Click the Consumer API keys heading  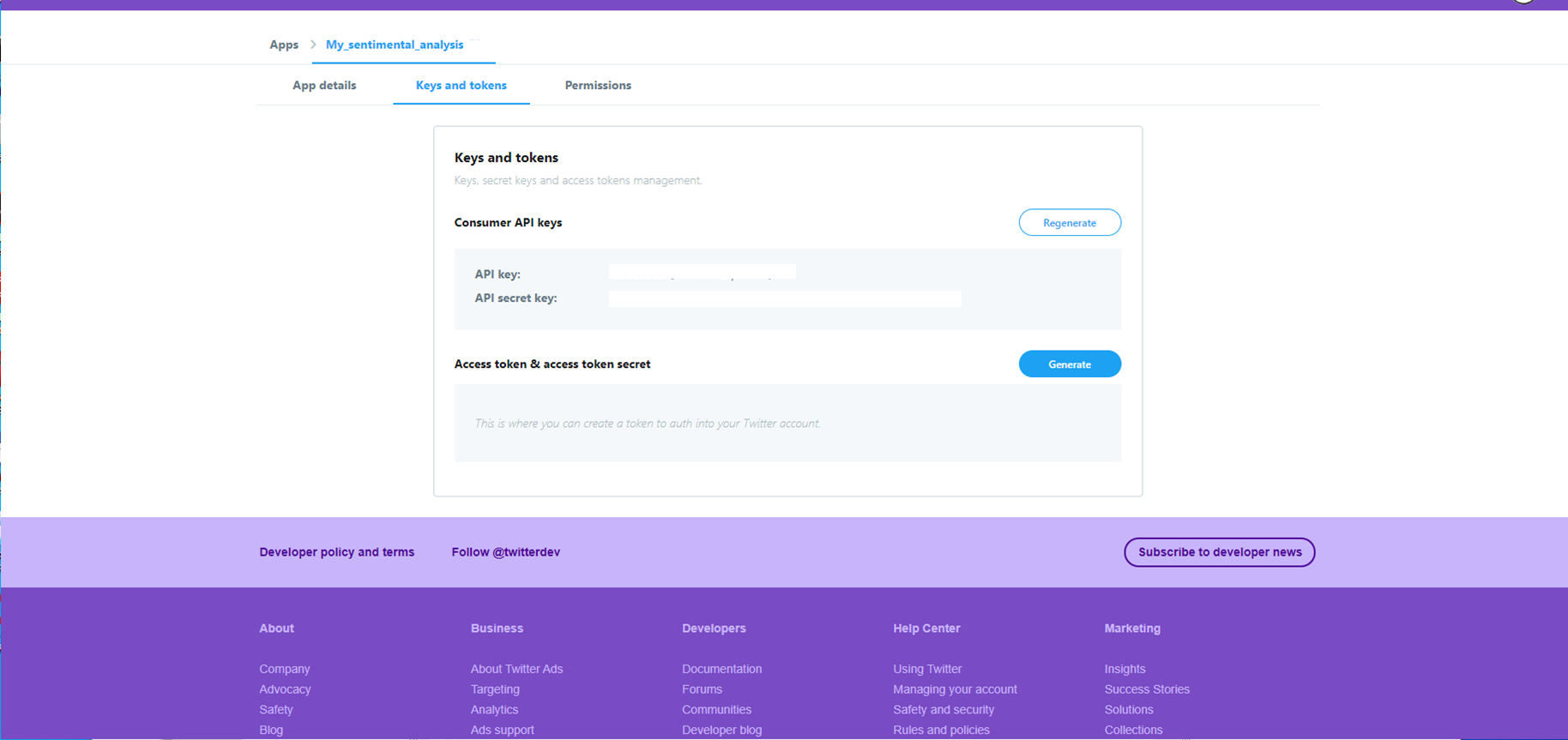(508, 222)
